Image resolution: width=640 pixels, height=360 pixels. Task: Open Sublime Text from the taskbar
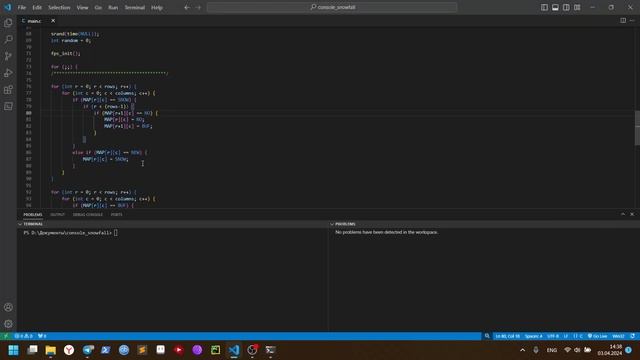[x=142, y=350]
